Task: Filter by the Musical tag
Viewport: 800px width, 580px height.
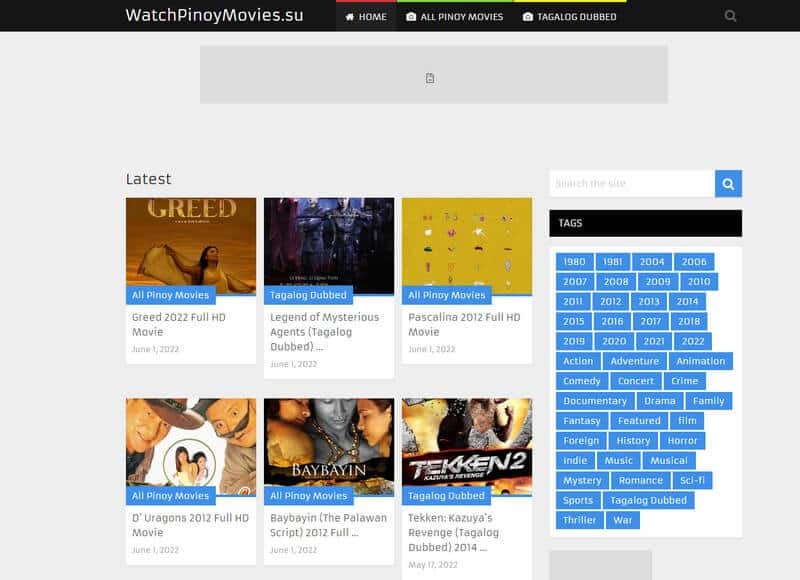Action: (669, 461)
